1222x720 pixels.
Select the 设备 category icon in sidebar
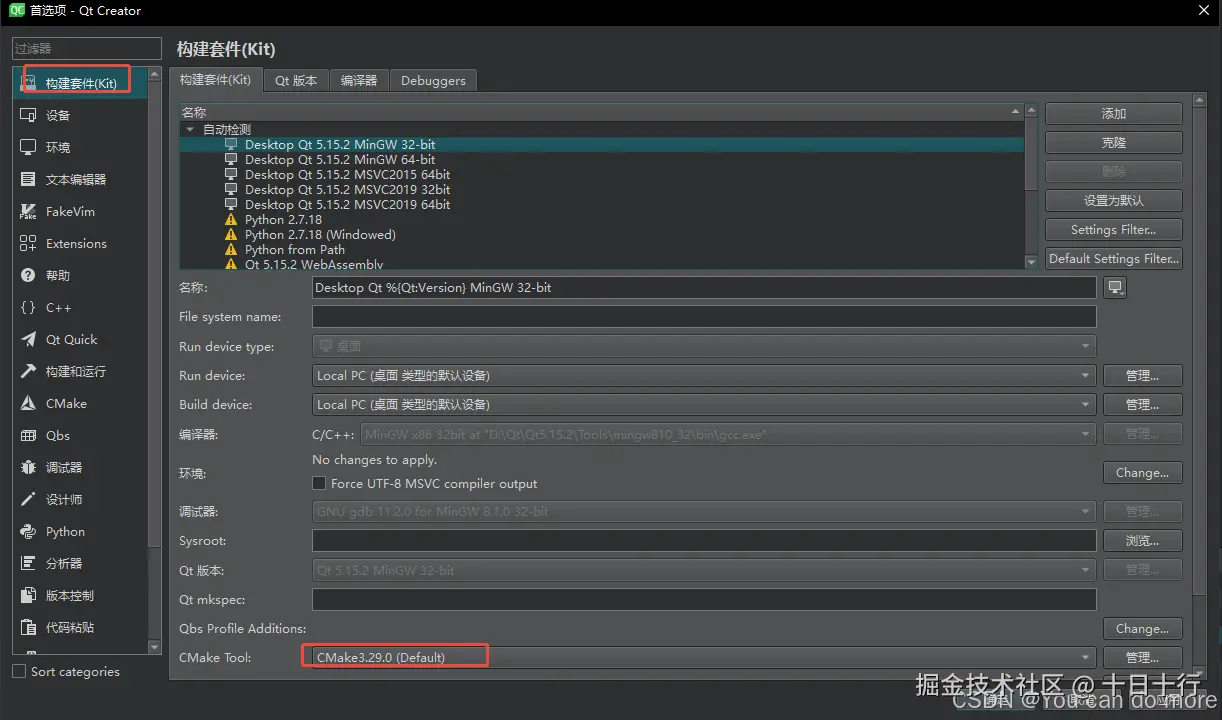[28, 115]
